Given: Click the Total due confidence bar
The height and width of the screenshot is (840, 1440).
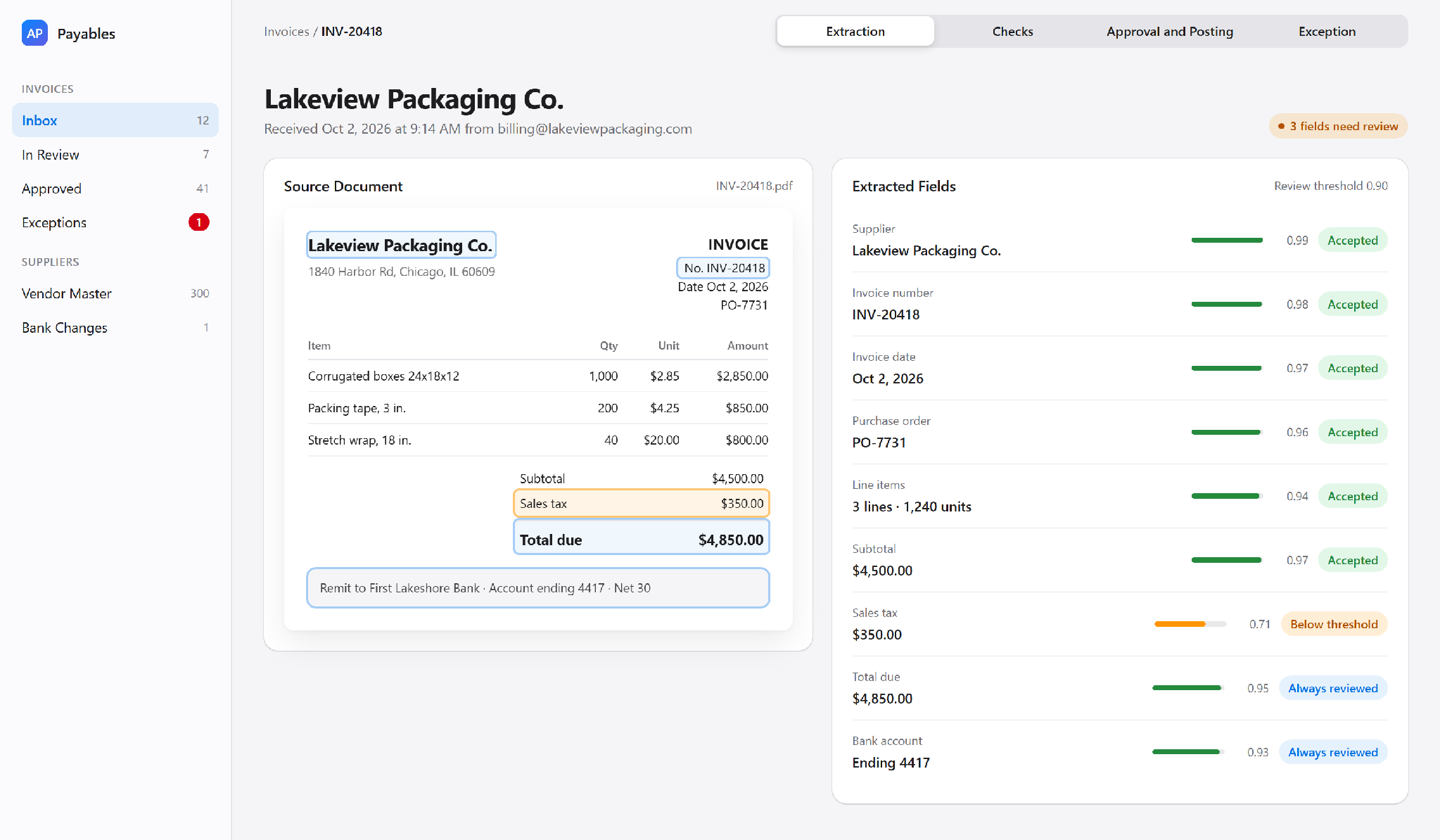Looking at the screenshot, I should pos(1187,688).
